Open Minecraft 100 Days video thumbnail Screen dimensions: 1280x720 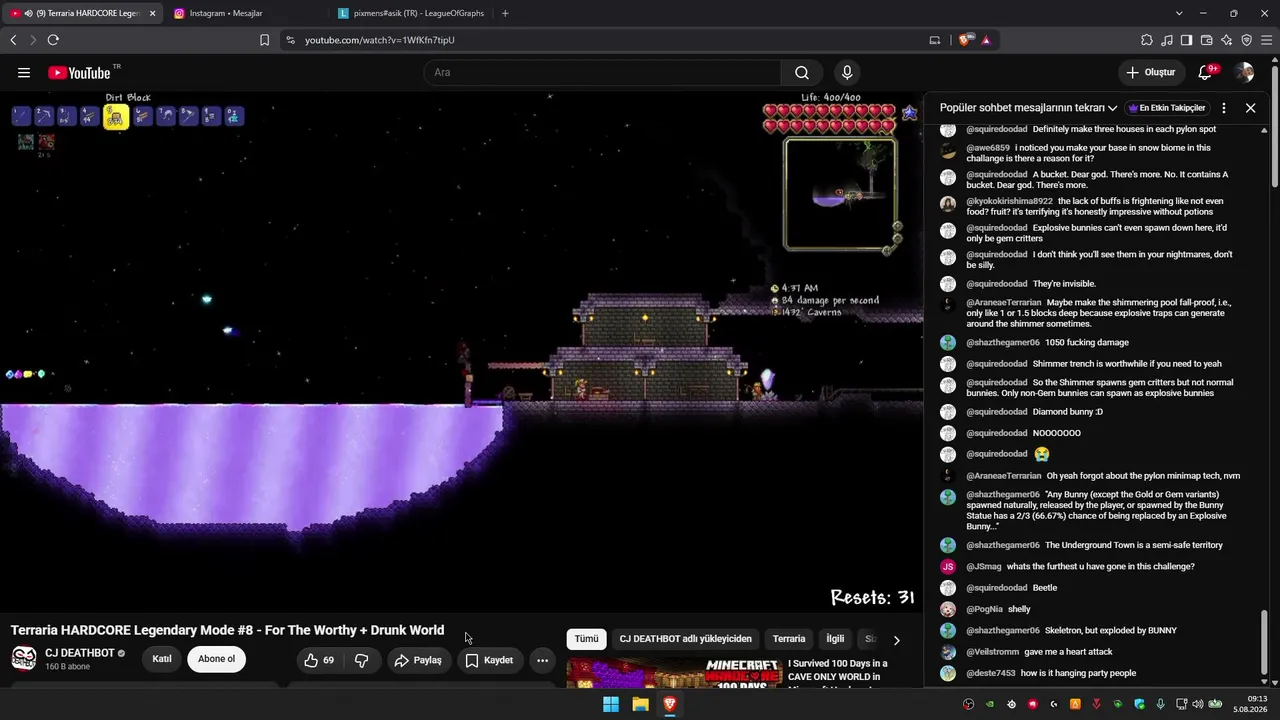click(673, 672)
